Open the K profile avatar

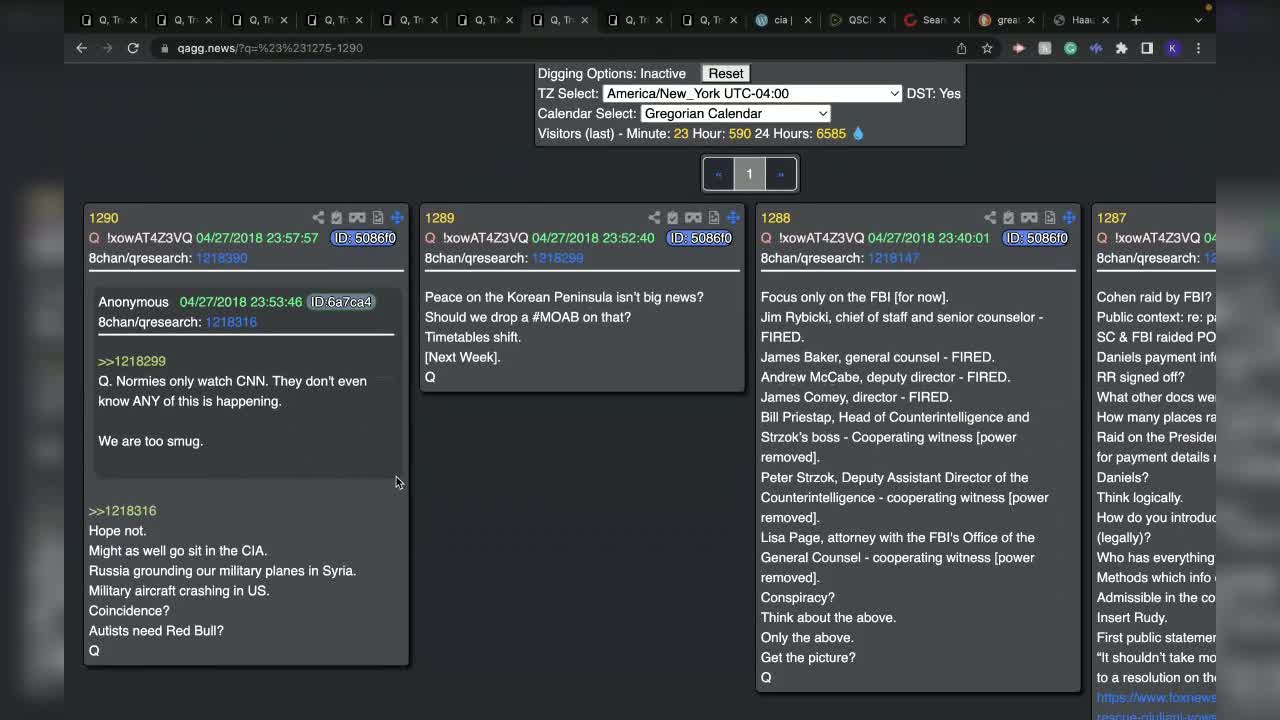click(1173, 48)
